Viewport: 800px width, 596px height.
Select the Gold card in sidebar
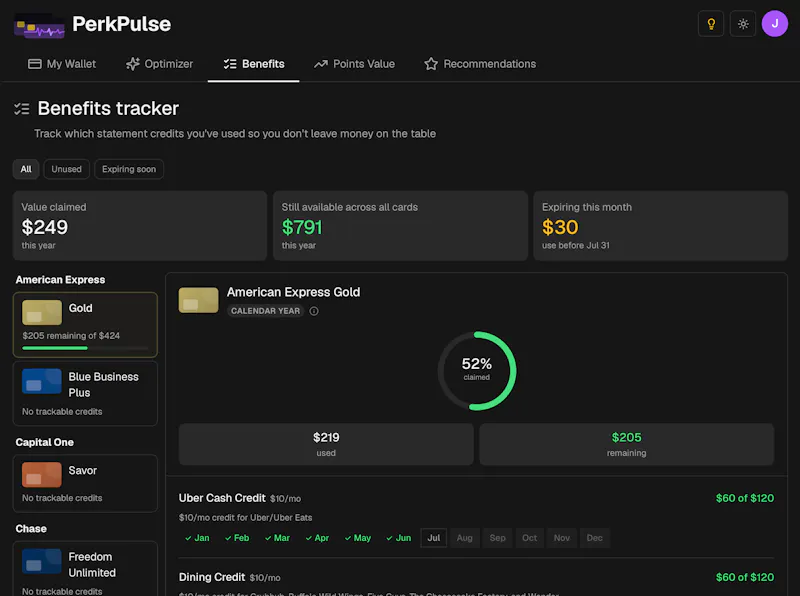(x=85, y=325)
